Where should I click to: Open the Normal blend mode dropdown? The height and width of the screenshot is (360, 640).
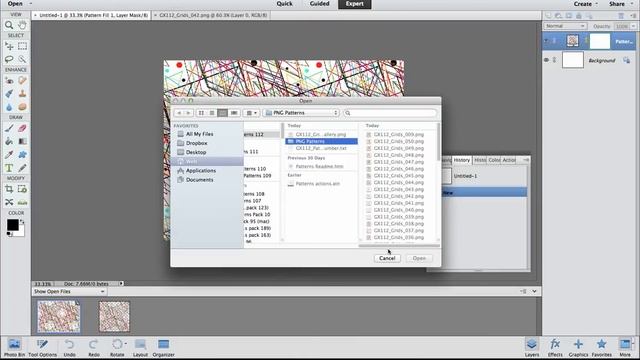point(565,26)
